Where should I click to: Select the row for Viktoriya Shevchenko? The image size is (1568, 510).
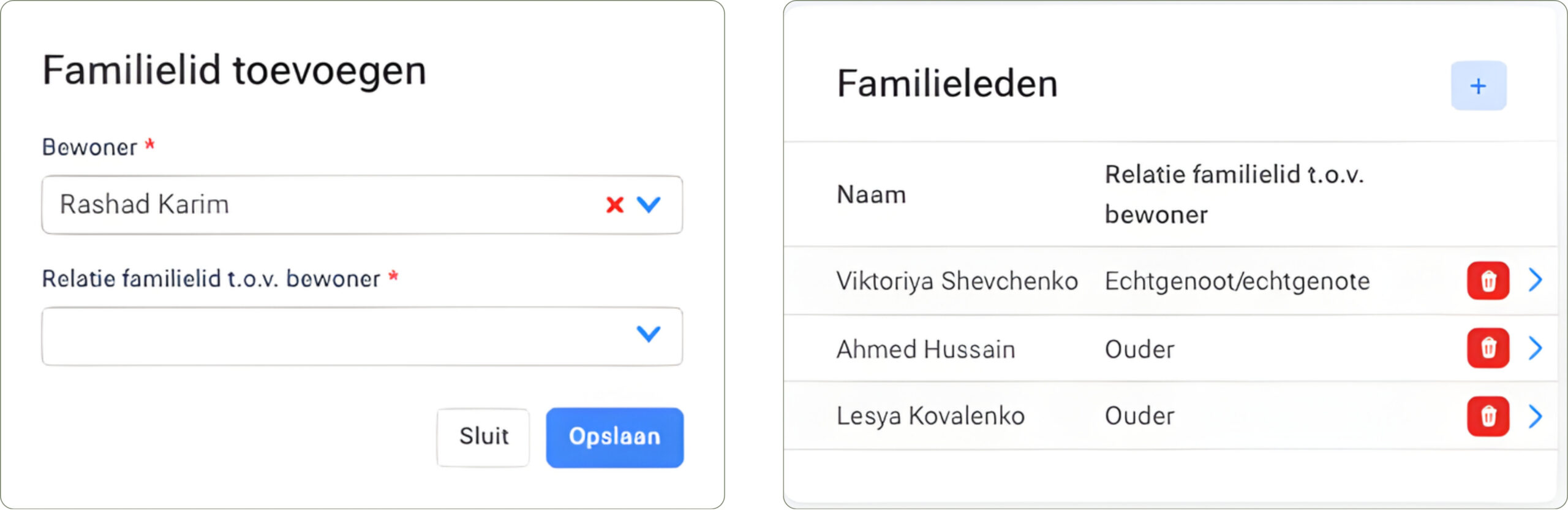pos(957,281)
